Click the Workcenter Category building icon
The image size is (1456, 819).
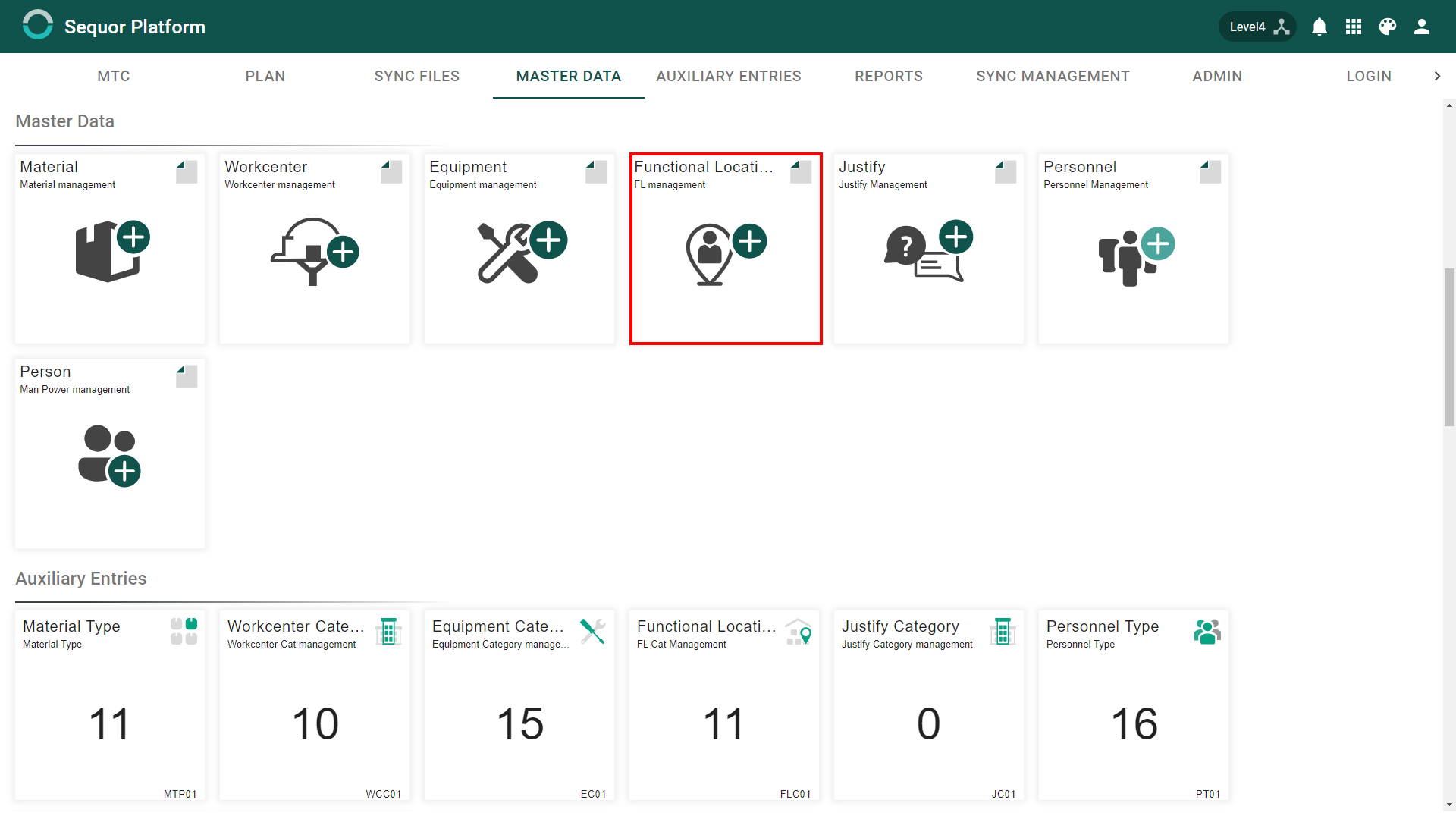click(388, 631)
